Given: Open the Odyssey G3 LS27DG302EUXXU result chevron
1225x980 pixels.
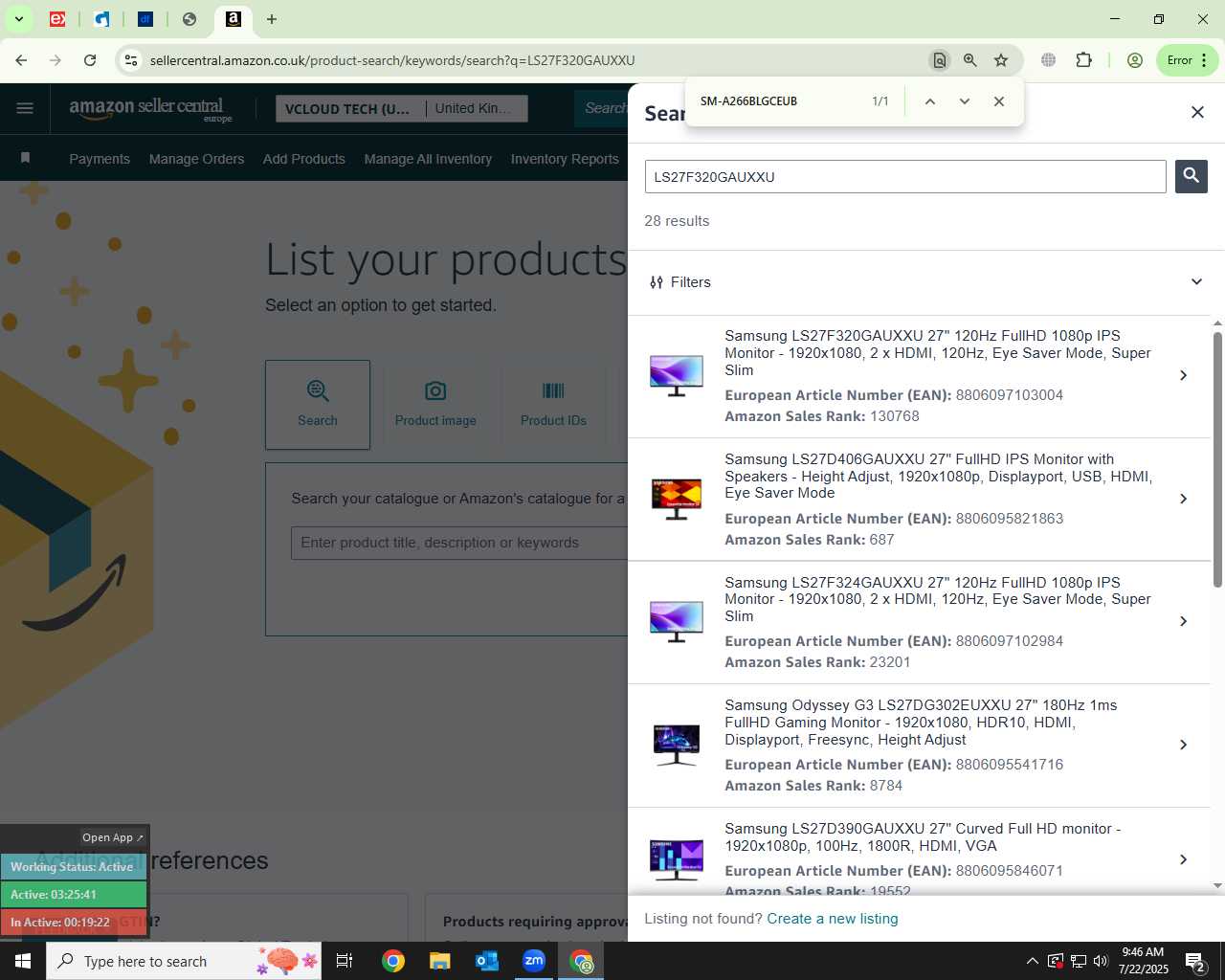Looking at the screenshot, I should 1184,745.
